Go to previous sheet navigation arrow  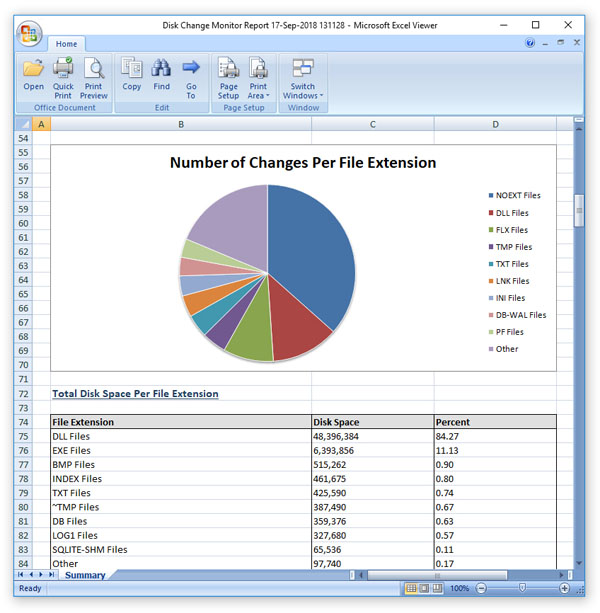31,575
